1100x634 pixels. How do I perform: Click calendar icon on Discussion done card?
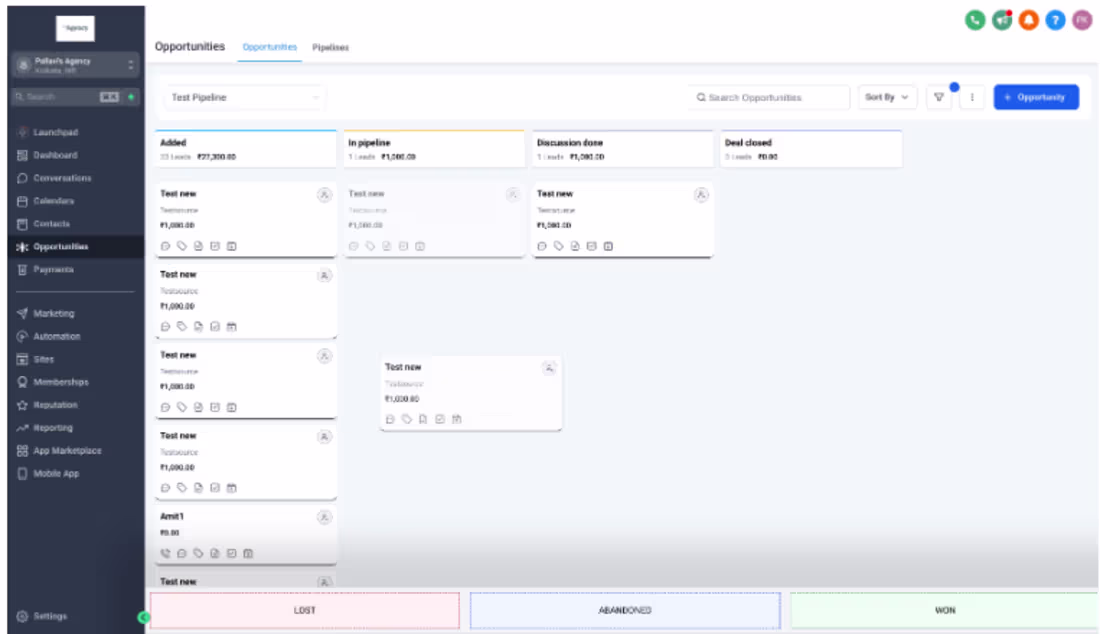[x=608, y=246]
